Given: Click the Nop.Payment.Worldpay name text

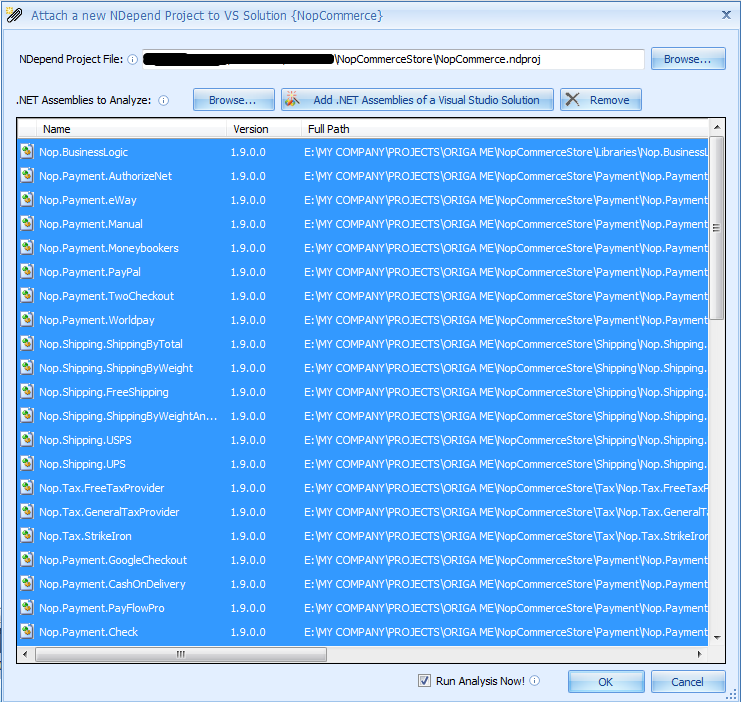Looking at the screenshot, I should [96, 321].
